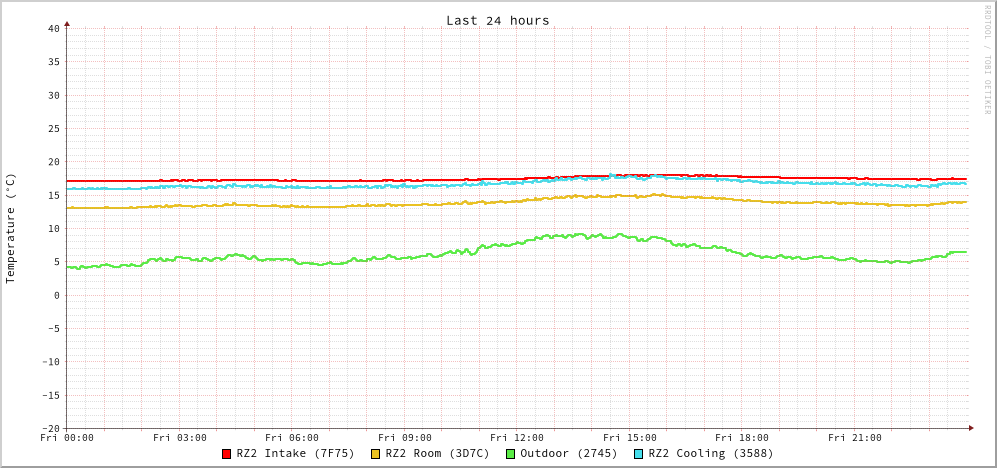997x468 pixels.
Task: Click the arrowhead atop the y-axis
Action: click(x=67, y=23)
